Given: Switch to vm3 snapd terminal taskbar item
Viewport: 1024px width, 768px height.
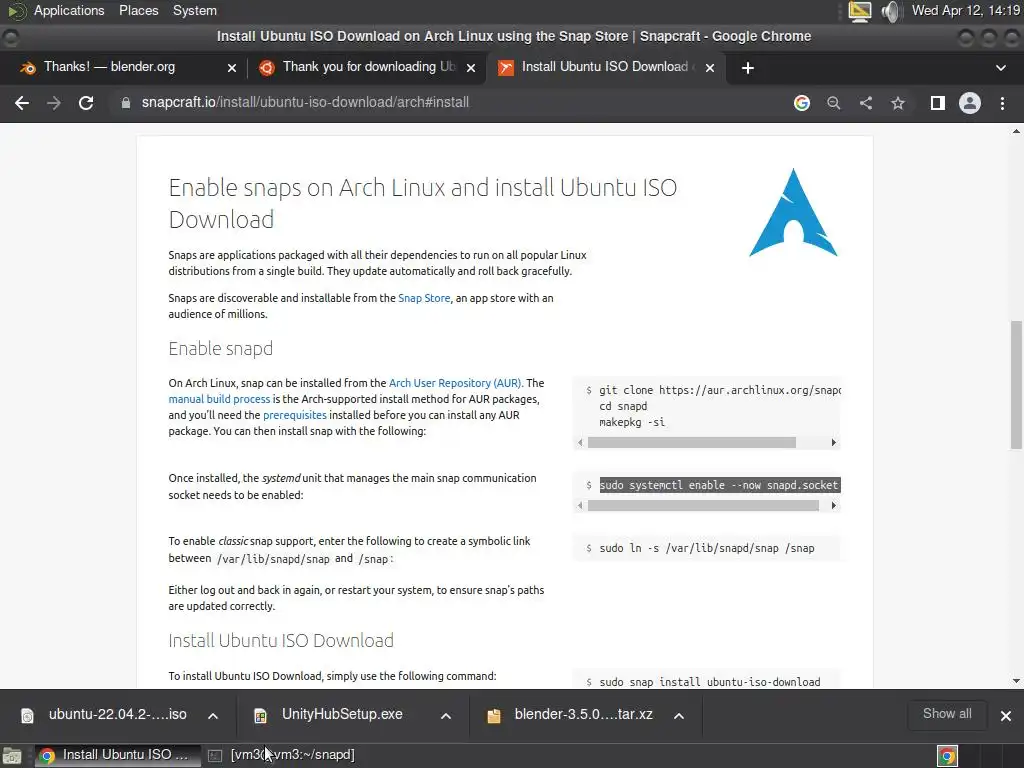Looking at the screenshot, I should click(x=282, y=755).
